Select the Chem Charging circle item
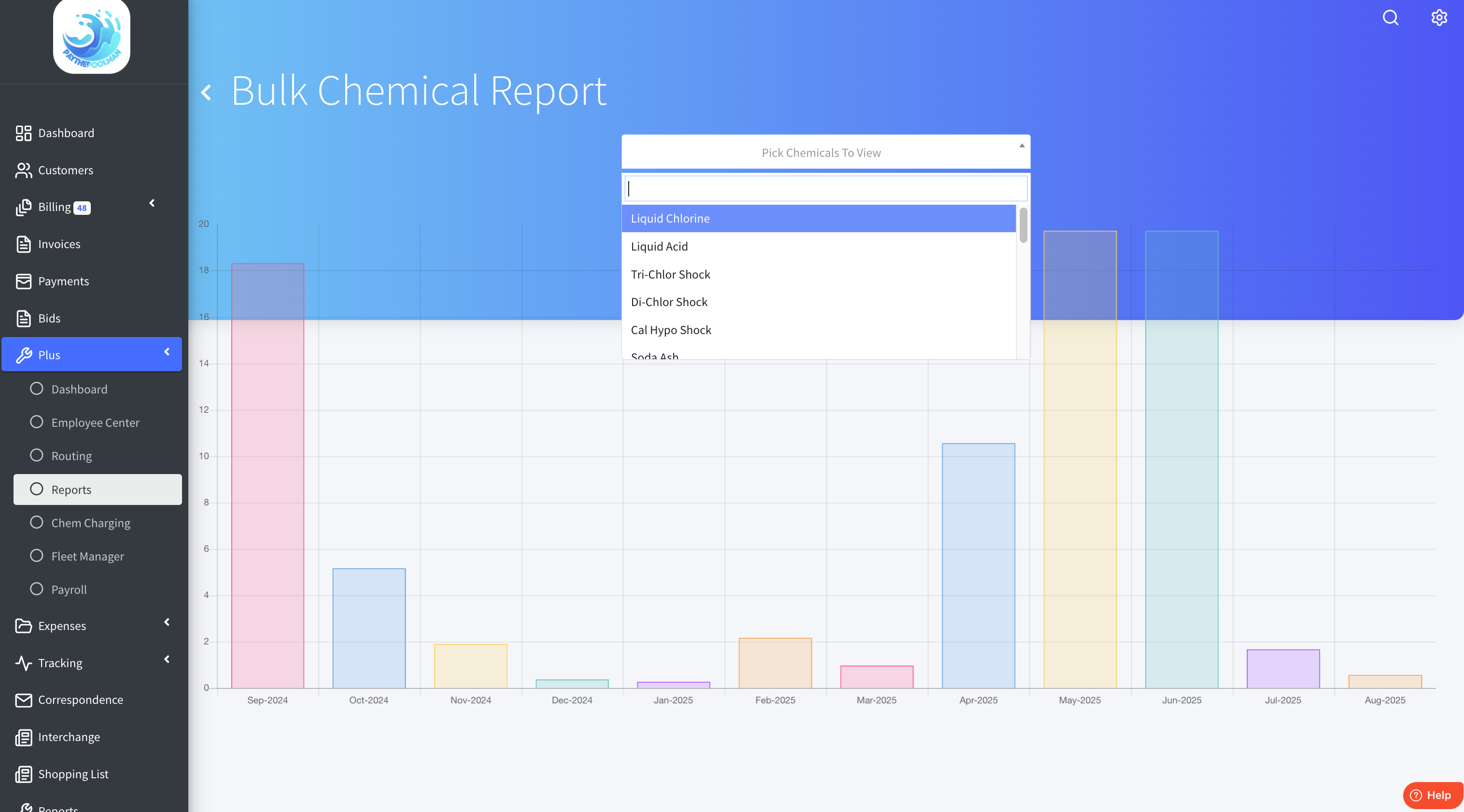The image size is (1464, 812). pos(36,522)
